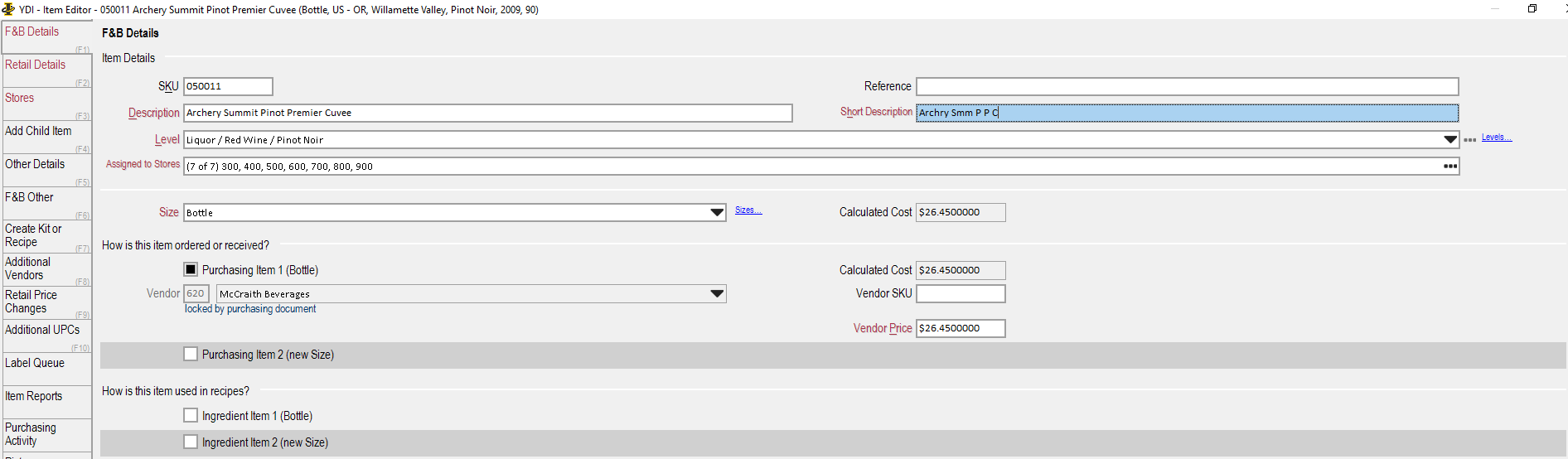Click the Vendor Price label
1568x459 pixels.
(x=883, y=328)
